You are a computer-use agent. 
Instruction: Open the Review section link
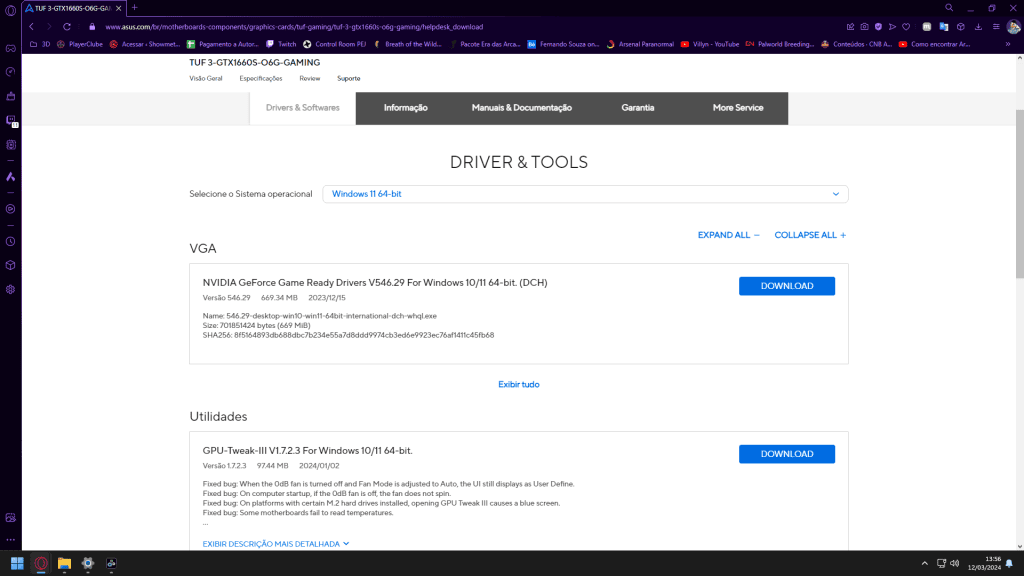pos(310,78)
